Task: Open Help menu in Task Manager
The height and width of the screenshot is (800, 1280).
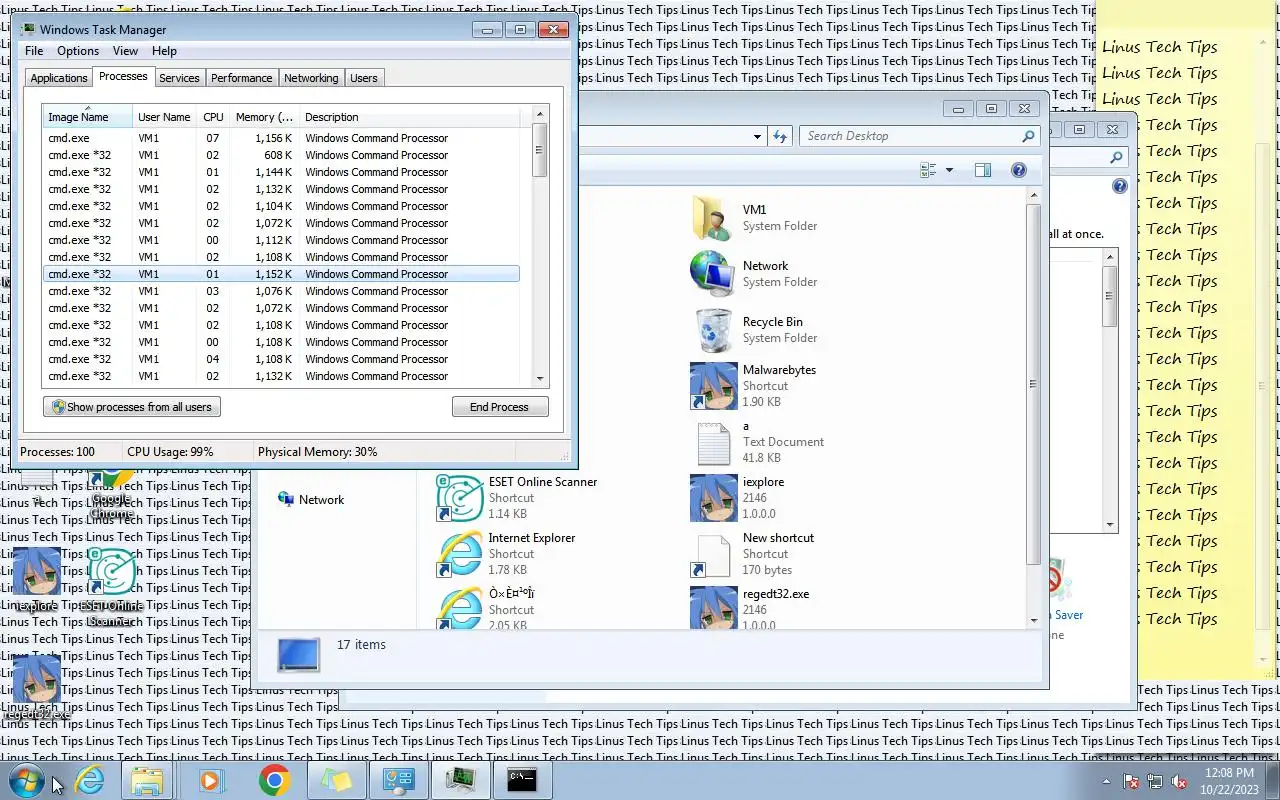Action: (x=164, y=51)
